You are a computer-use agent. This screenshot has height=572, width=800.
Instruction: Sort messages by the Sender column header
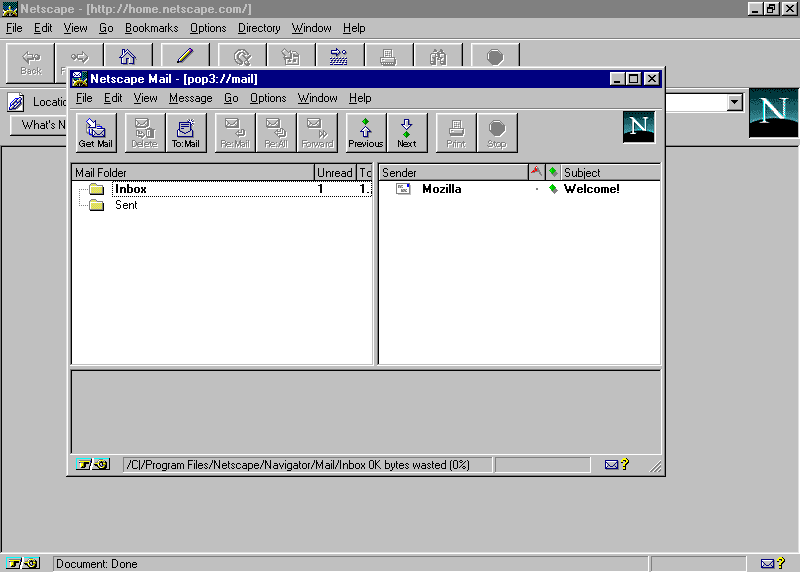pos(453,173)
